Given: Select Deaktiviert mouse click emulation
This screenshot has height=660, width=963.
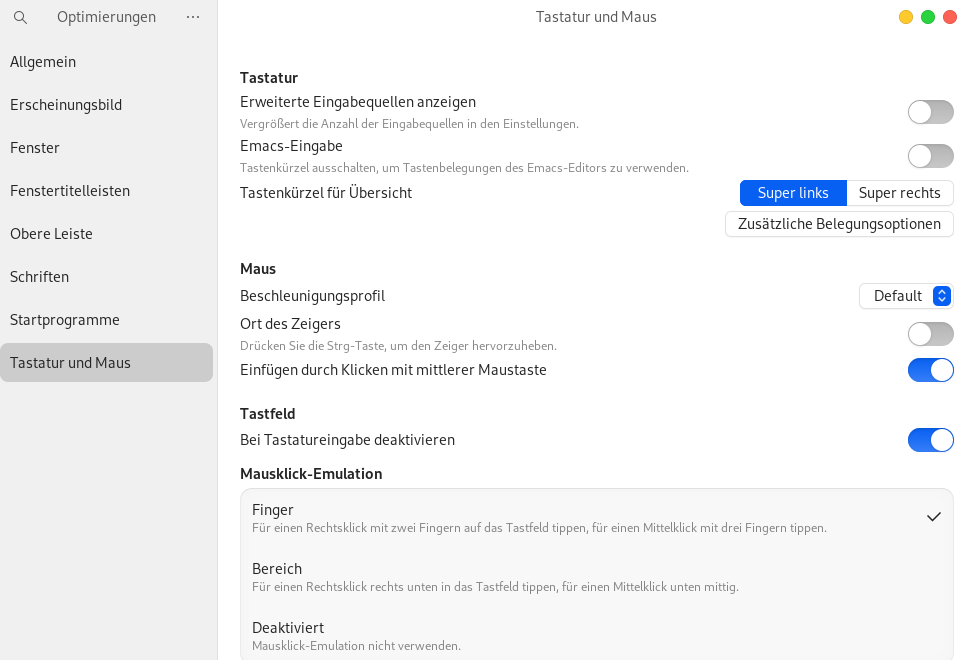Looking at the screenshot, I should (596, 635).
